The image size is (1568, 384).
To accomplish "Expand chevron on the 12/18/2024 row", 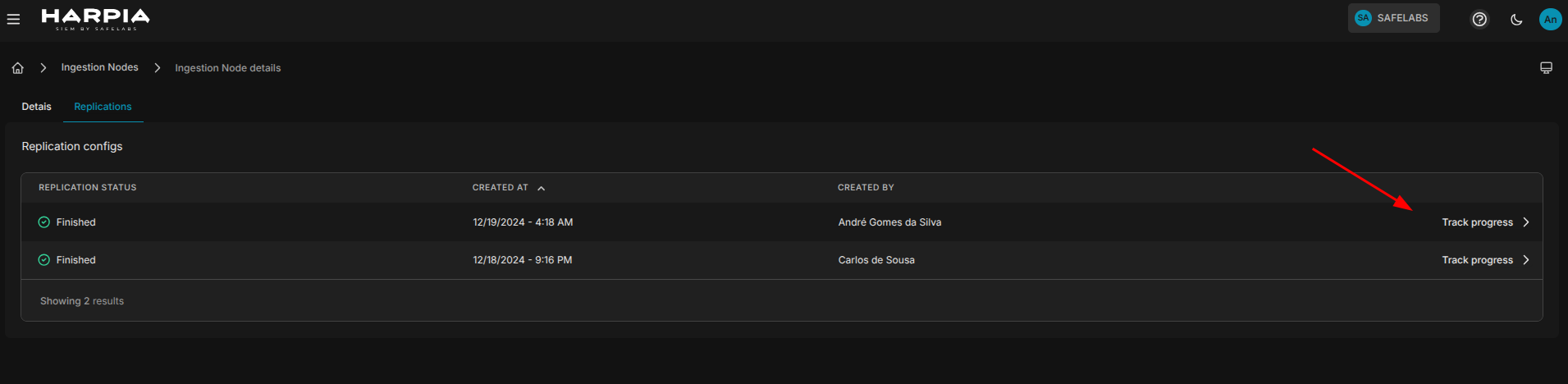I will [x=1526, y=260].
